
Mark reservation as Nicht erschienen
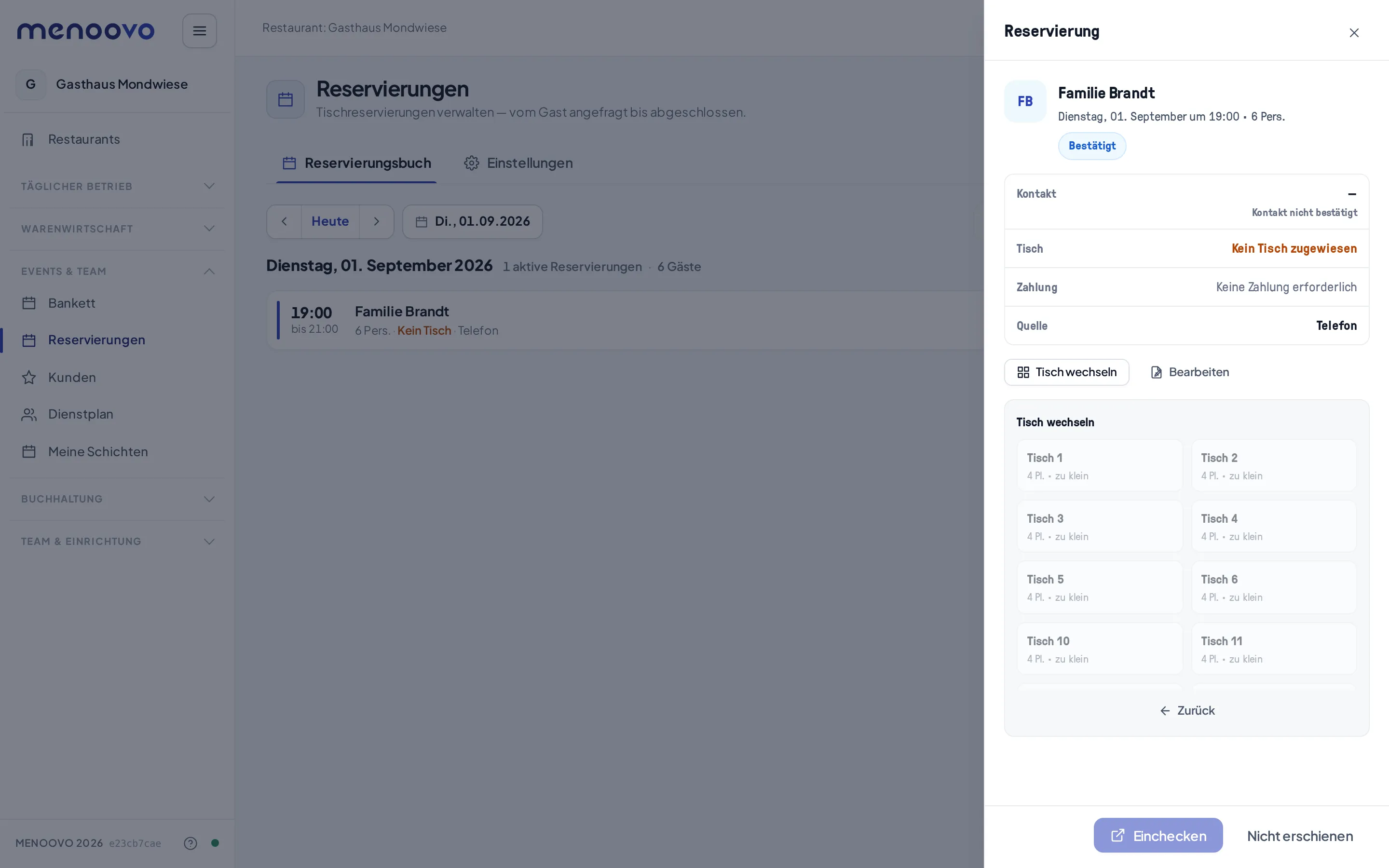click(x=1300, y=836)
